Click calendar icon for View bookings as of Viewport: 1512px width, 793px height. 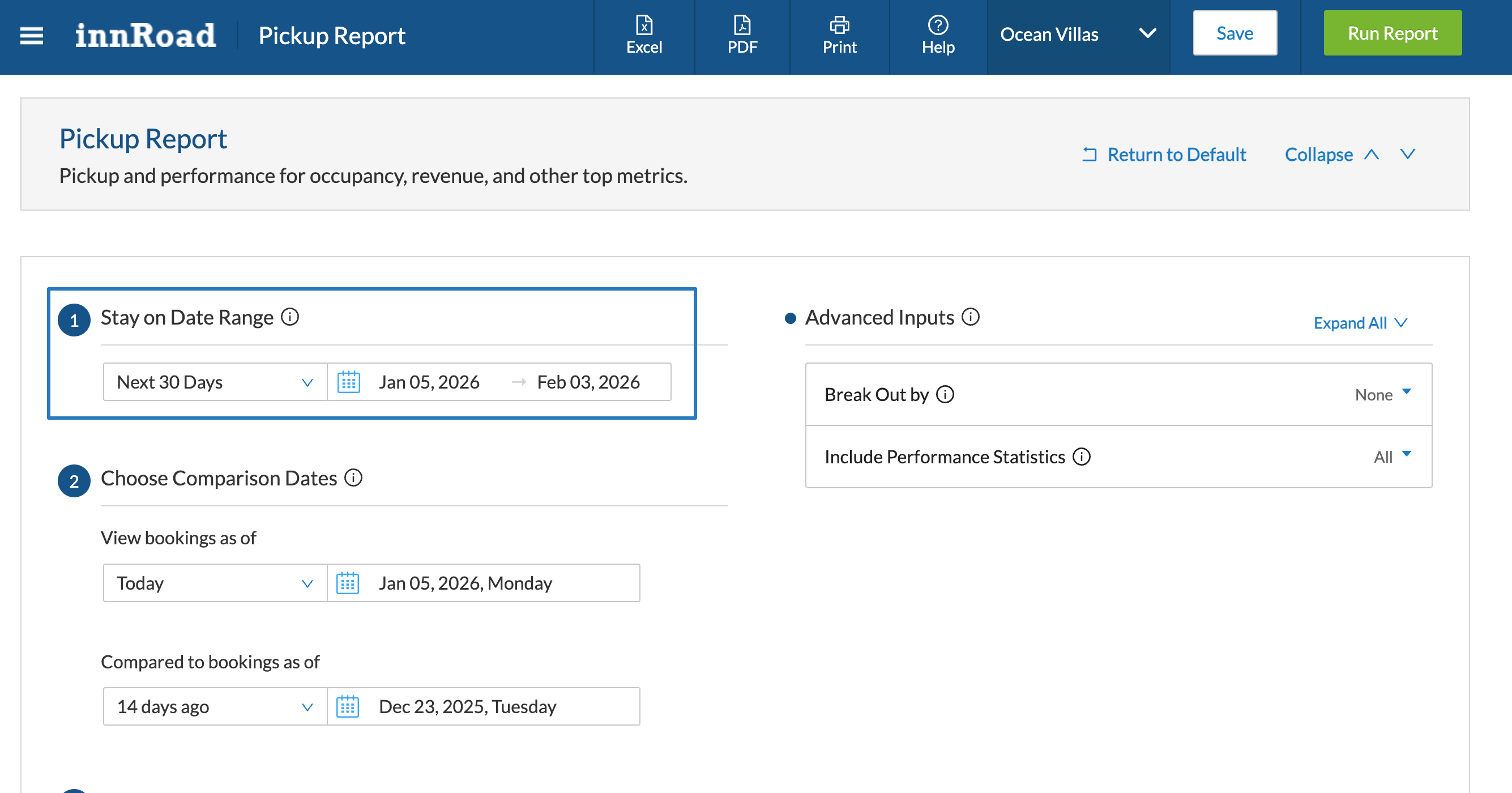pos(348,583)
